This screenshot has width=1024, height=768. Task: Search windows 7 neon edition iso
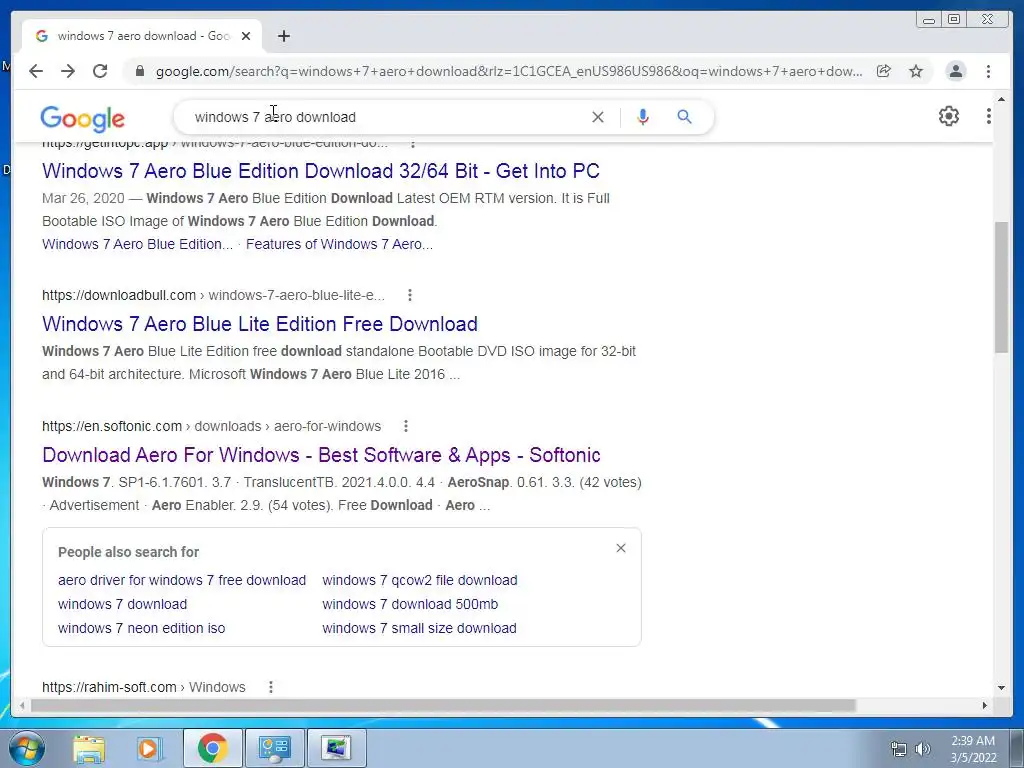[x=141, y=628]
